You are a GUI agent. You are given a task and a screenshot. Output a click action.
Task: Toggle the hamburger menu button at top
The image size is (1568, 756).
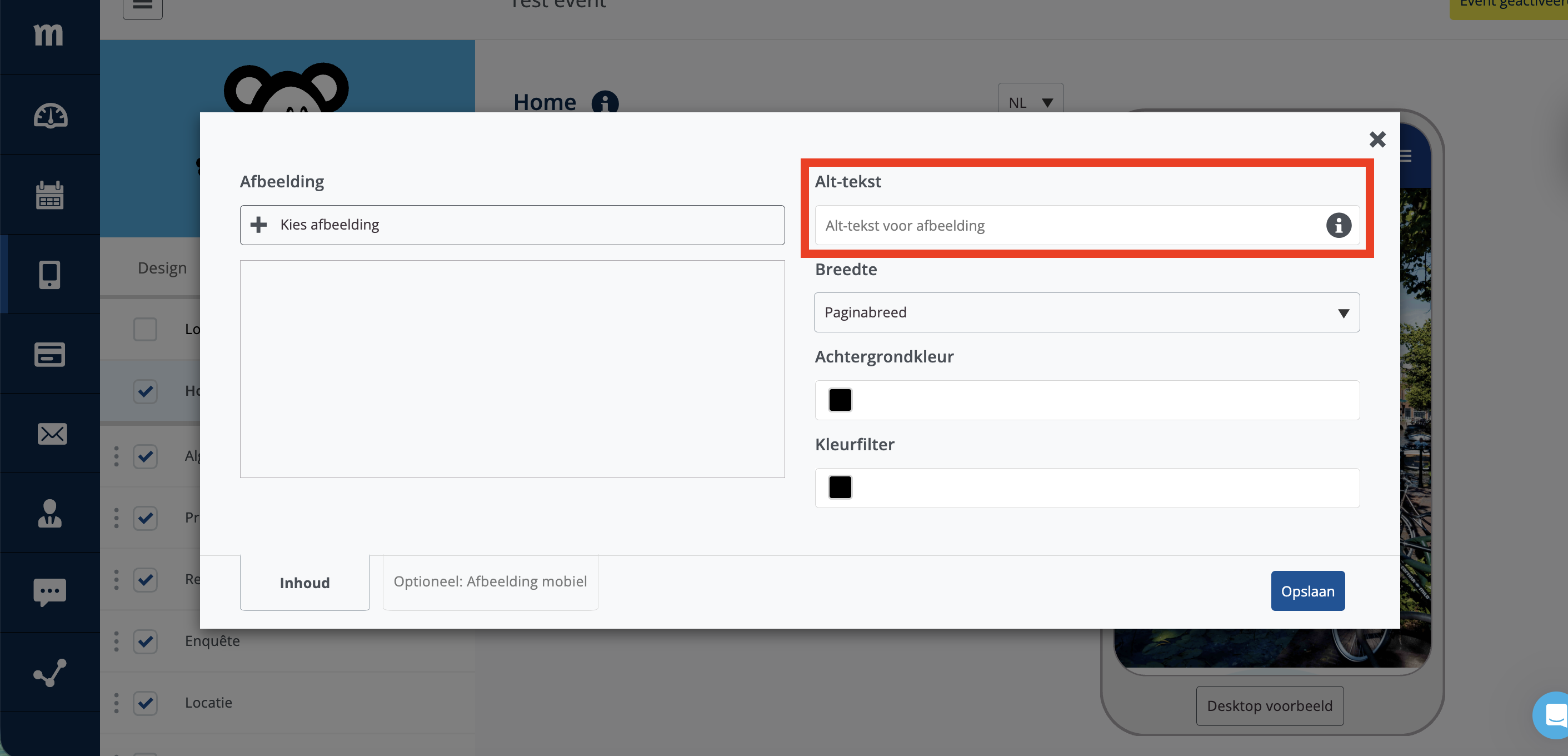[x=142, y=6]
